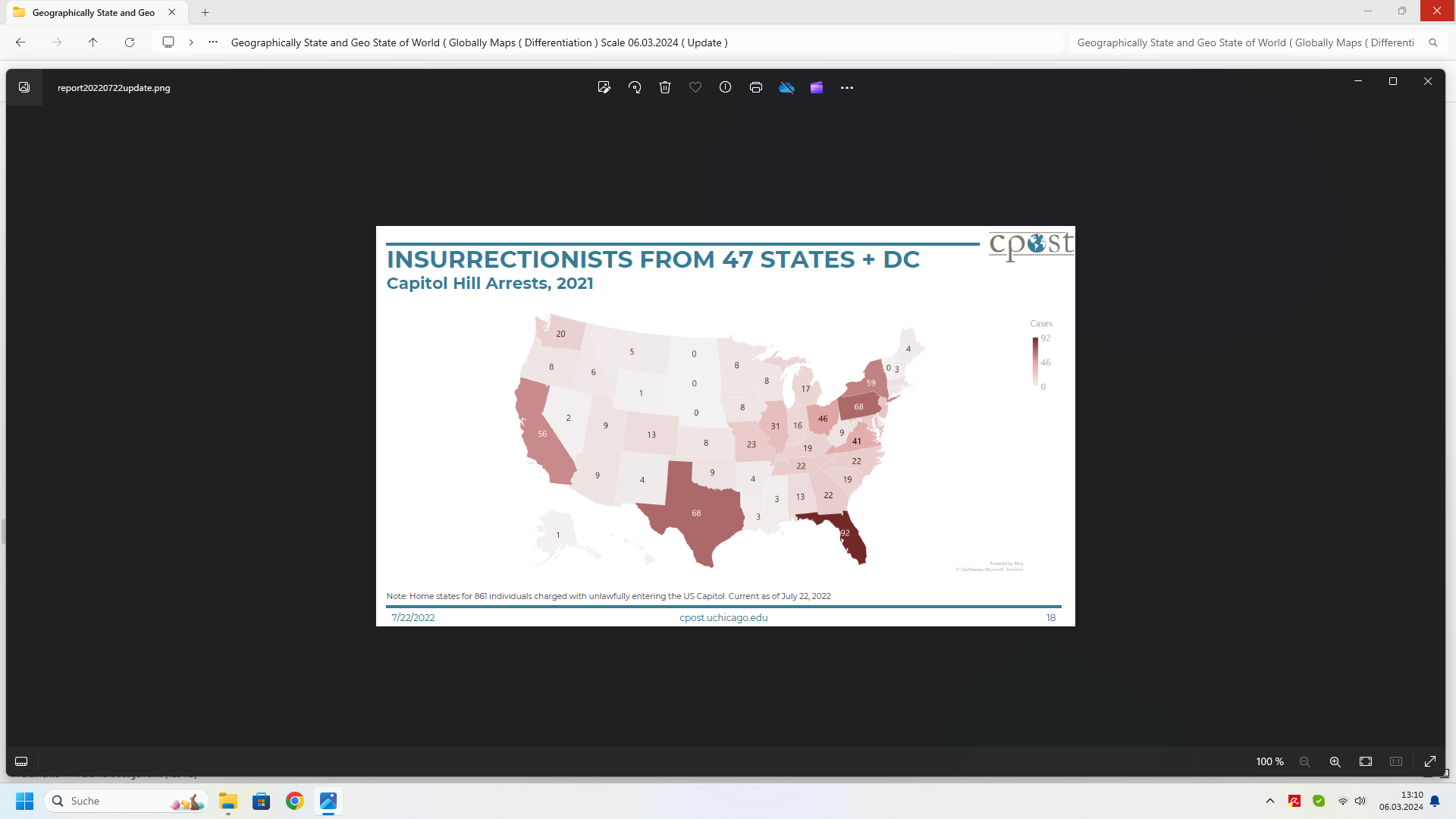The height and width of the screenshot is (819, 1456).
Task: Click the red antivirus tray icon
Action: tap(1294, 801)
